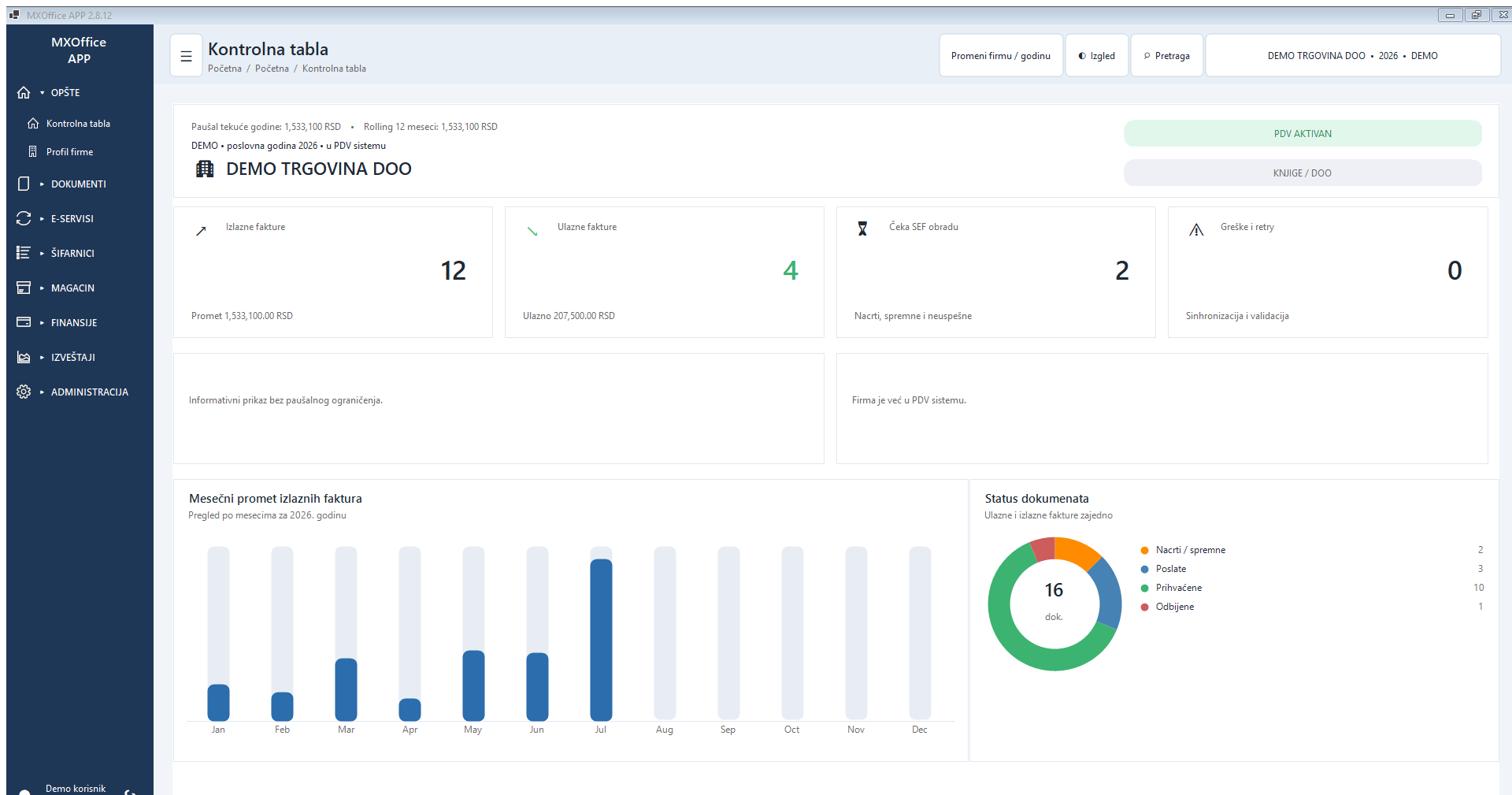Click the Prihvaćene green legend dot

click(x=1144, y=588)
